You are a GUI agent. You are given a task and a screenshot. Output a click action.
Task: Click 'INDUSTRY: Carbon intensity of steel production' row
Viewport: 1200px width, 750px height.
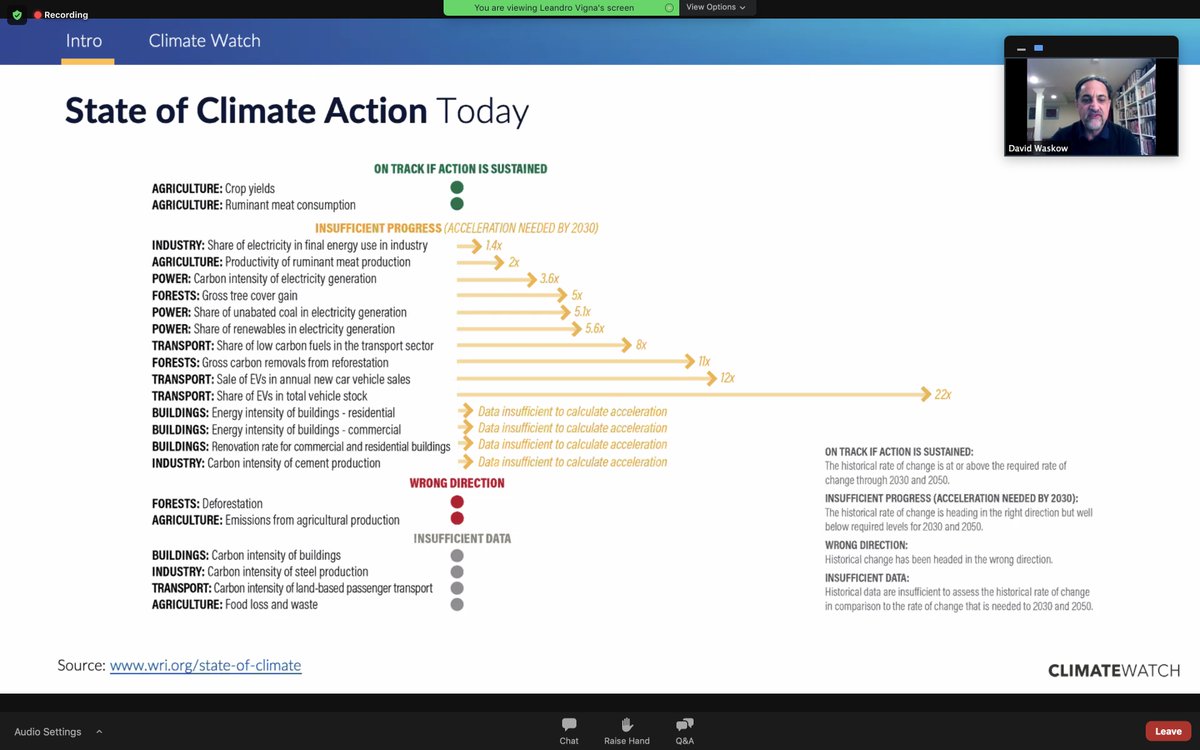click(260, 572)
